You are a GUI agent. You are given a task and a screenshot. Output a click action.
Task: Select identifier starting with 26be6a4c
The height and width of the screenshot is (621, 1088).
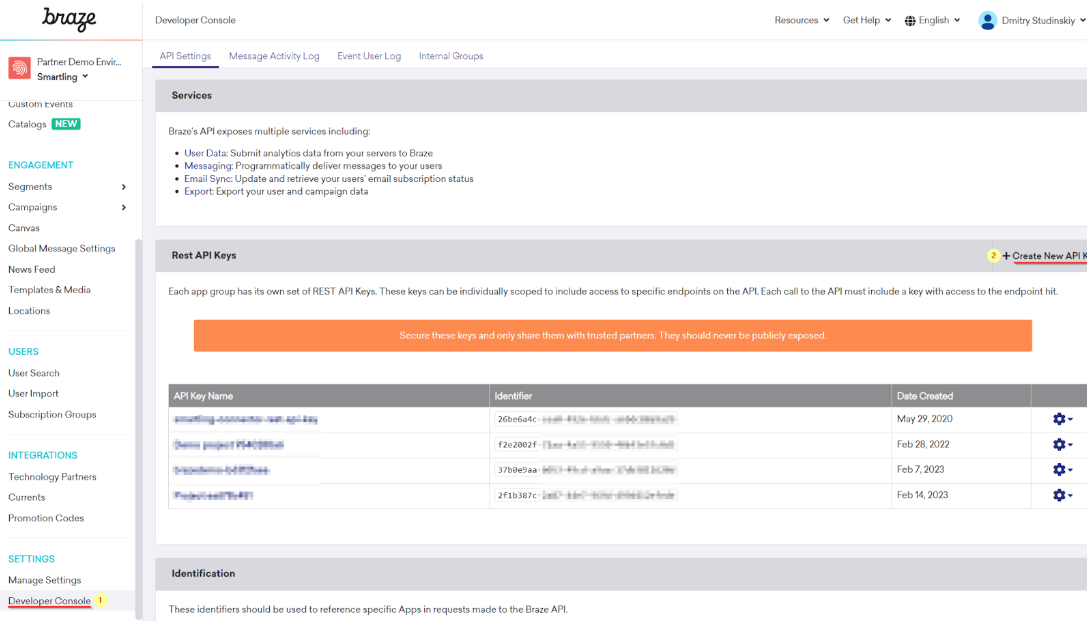click(x=586, y=419)
